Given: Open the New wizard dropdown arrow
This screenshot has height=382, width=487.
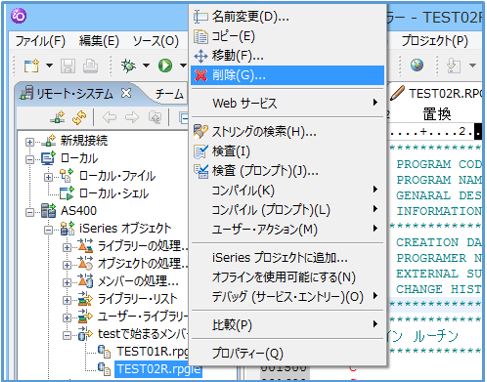Looking at the screenshot, I should [49, 65].
